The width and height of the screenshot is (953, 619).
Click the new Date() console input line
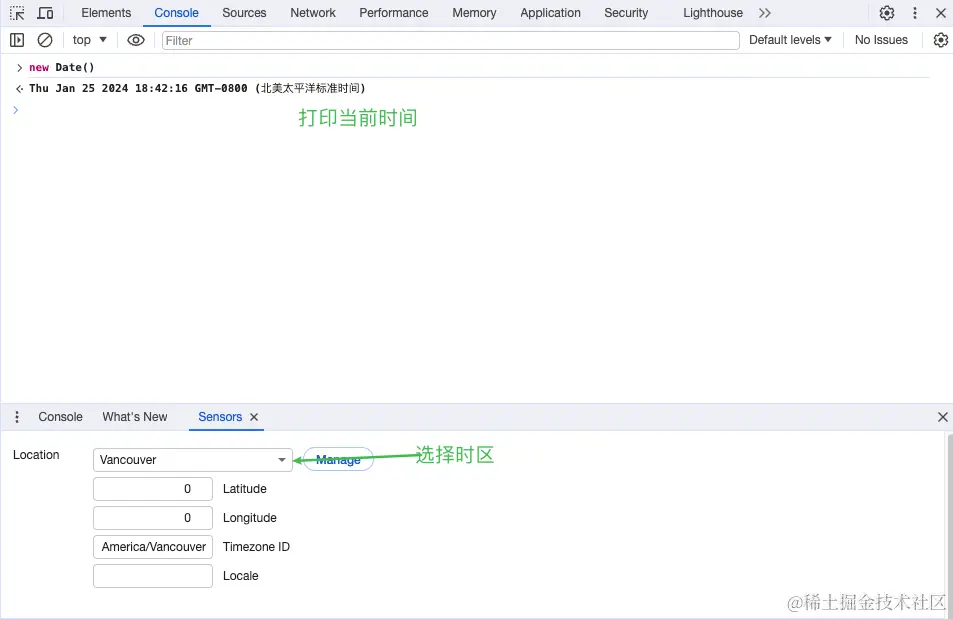62,67
